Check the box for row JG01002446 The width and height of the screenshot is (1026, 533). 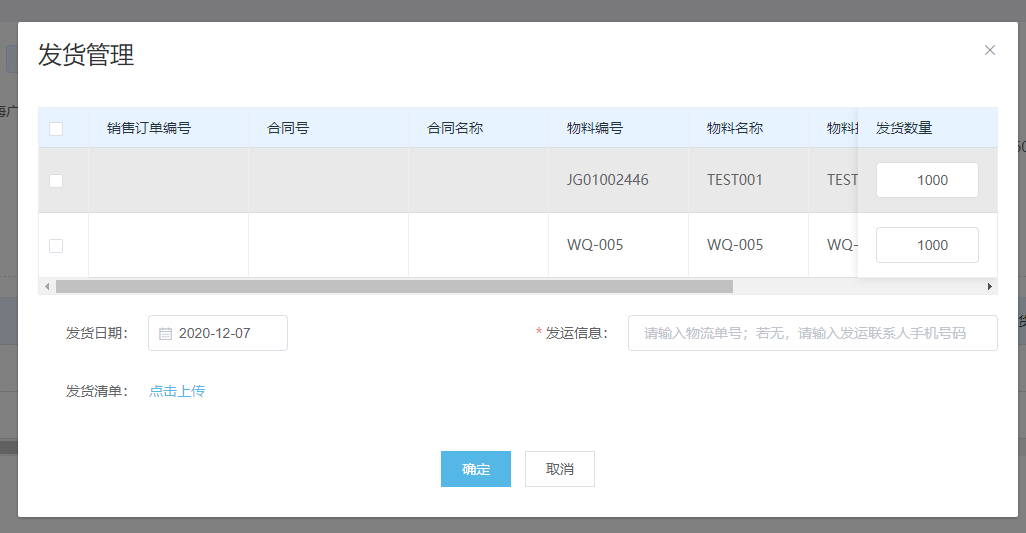click(56, 181)
